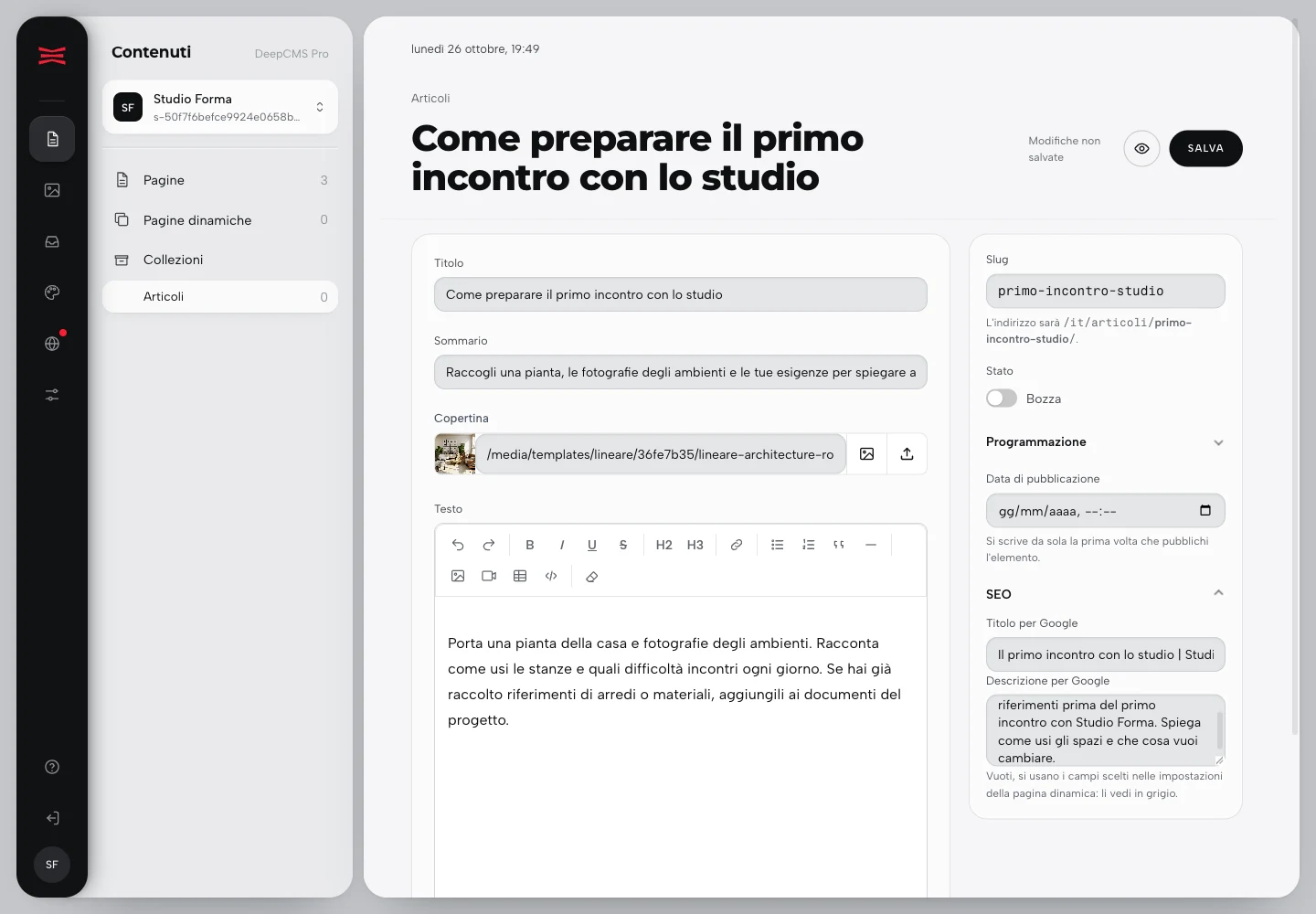Collapse the SEO section

pyautogui.click(x=1105, y=594)
